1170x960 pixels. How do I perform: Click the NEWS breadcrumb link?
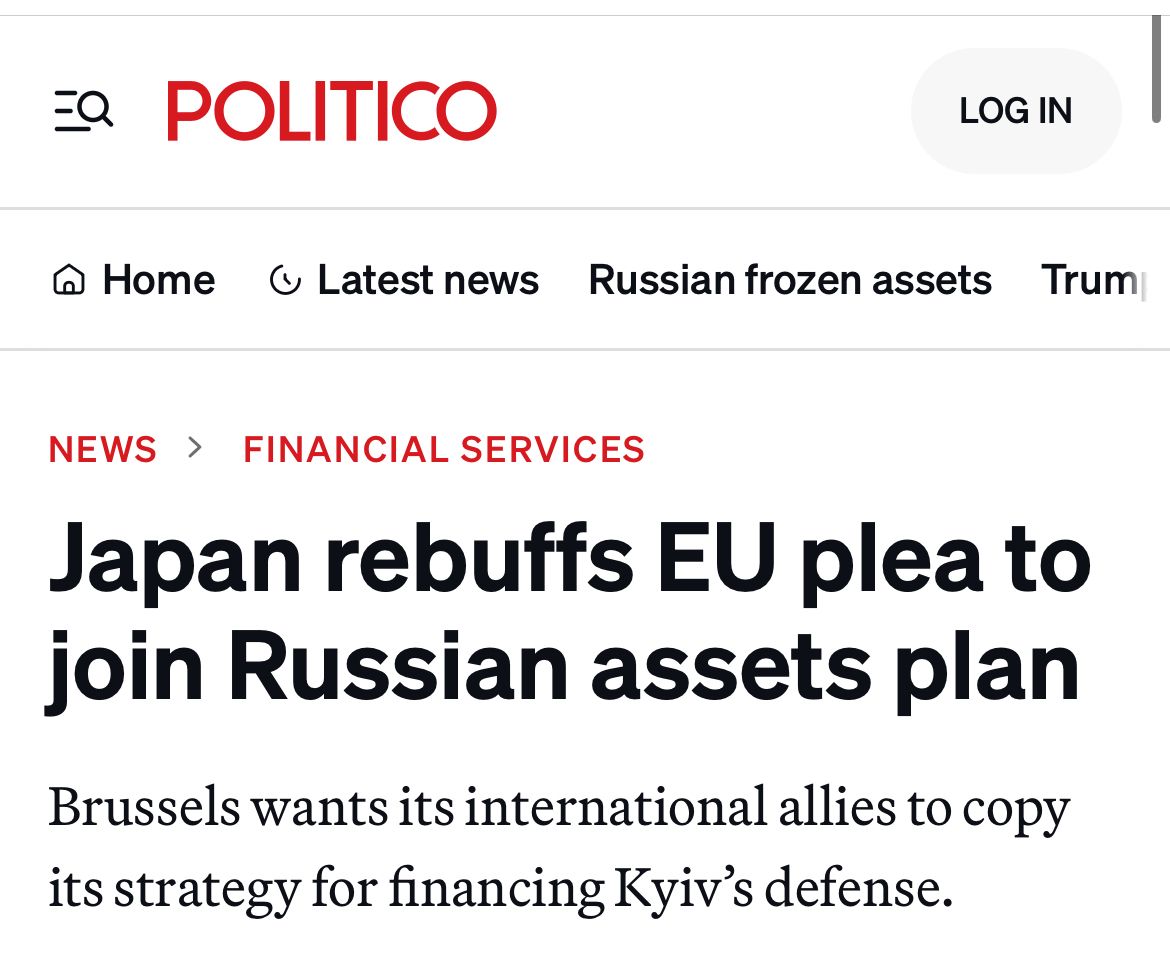(103, 449)
